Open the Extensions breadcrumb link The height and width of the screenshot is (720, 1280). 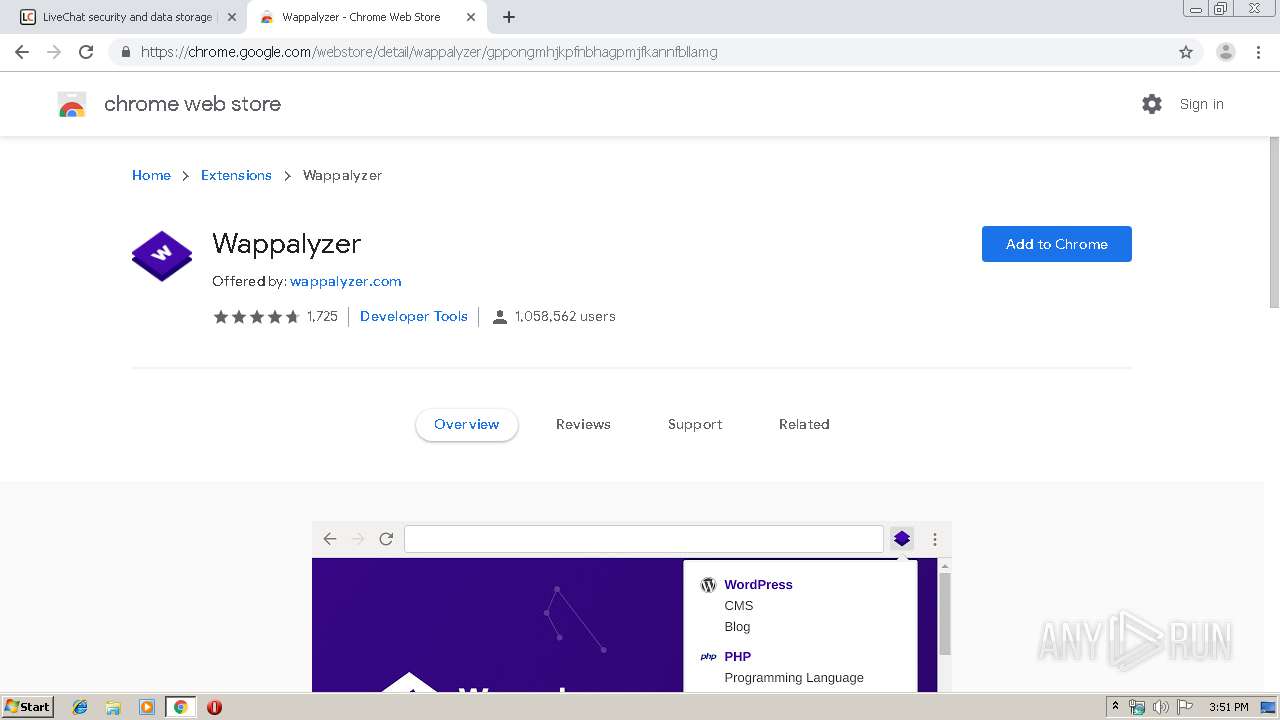tap(236, 175)
